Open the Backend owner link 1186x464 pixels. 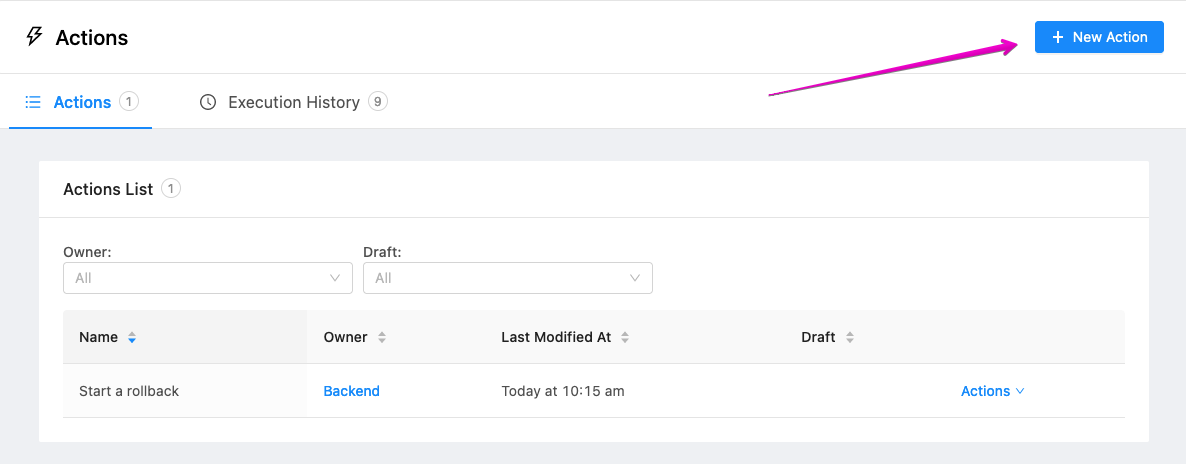pyautogui.click(x=352, y=391)
